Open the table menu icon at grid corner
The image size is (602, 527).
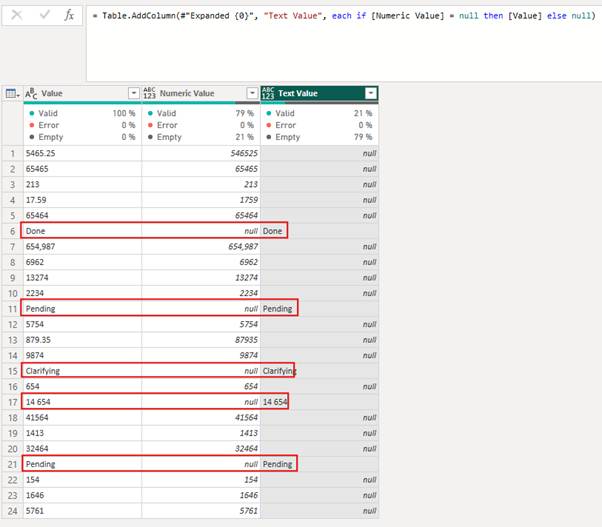click(11, 93)
